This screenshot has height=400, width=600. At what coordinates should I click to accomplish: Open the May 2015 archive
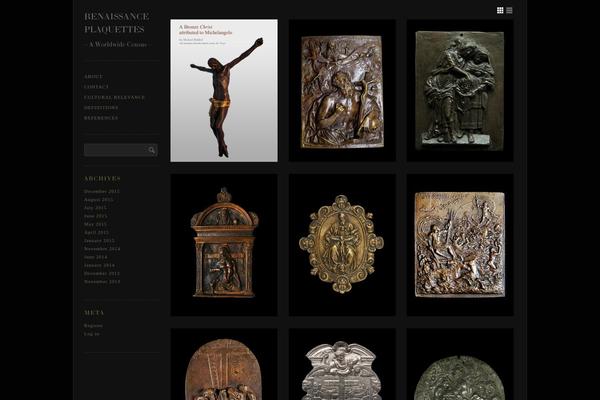[95, 224]
